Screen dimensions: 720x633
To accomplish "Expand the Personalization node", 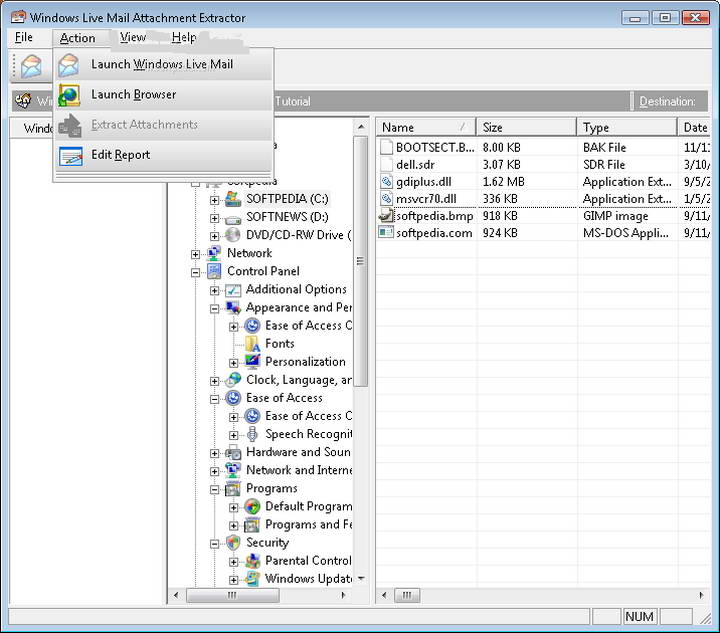I will [x=234, y=363].
